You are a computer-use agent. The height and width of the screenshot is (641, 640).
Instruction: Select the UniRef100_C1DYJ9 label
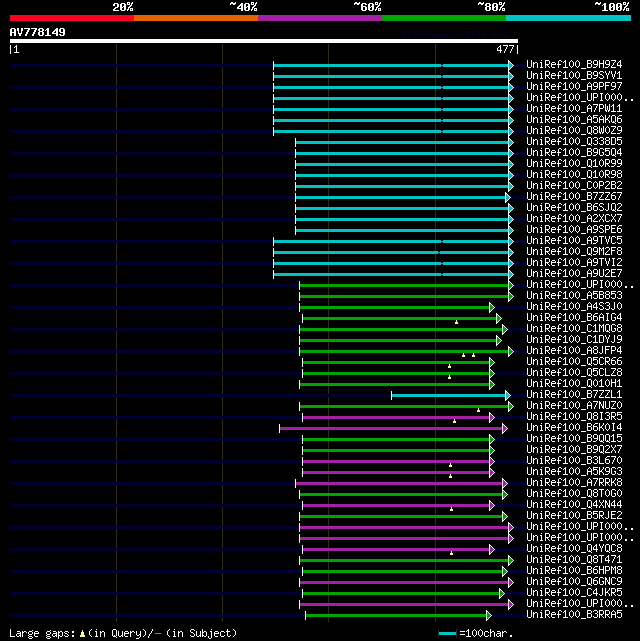pos(574,340)
